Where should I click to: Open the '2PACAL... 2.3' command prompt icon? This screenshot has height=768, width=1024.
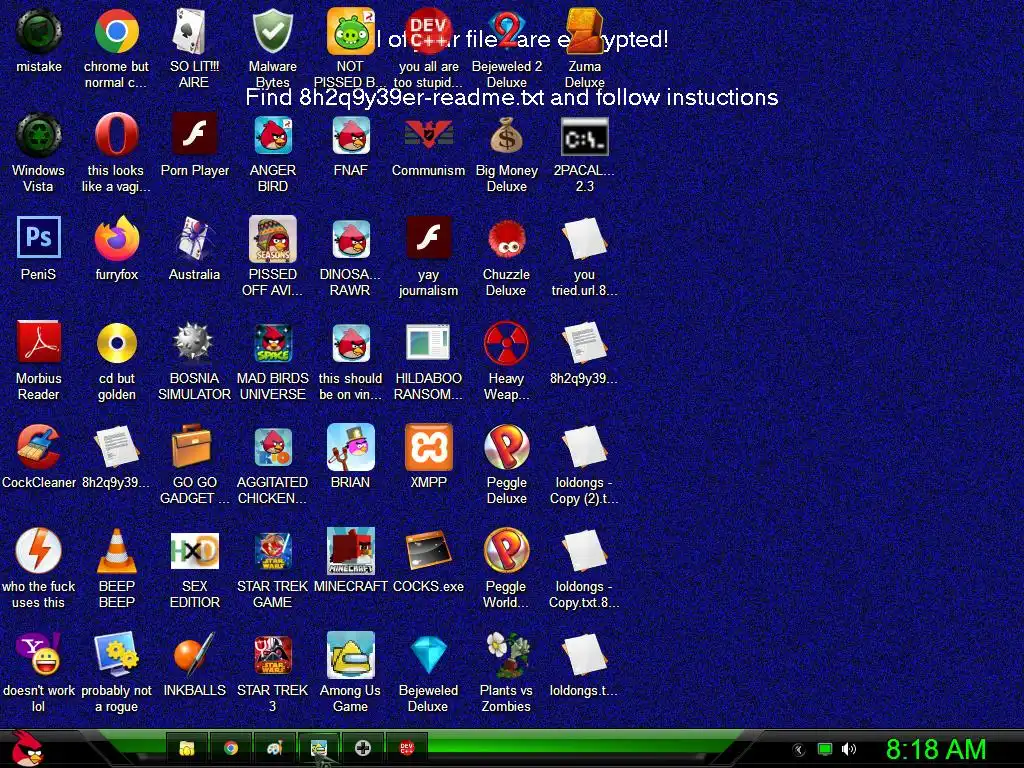[584, 135]
